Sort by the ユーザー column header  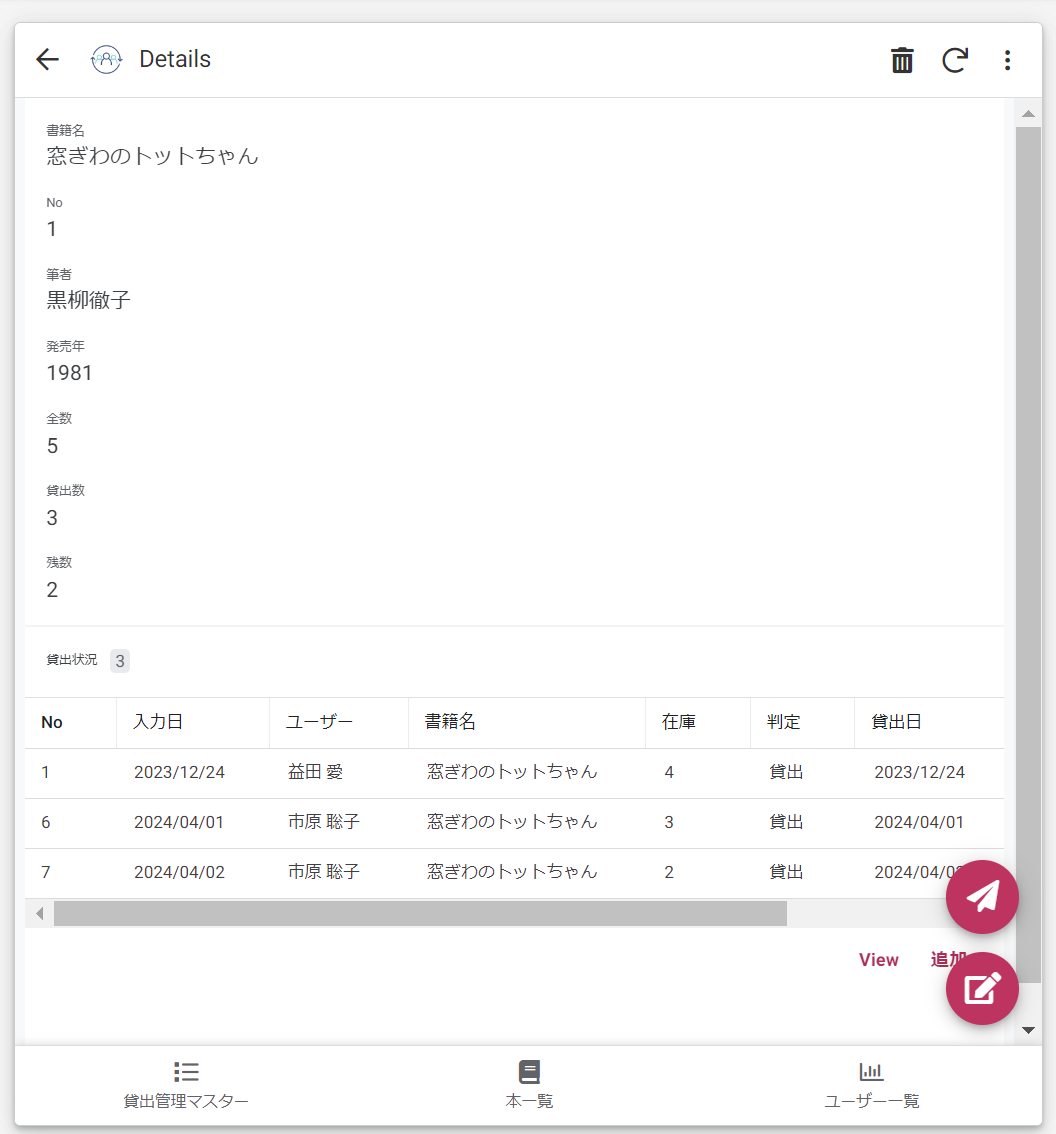[319, 722]
